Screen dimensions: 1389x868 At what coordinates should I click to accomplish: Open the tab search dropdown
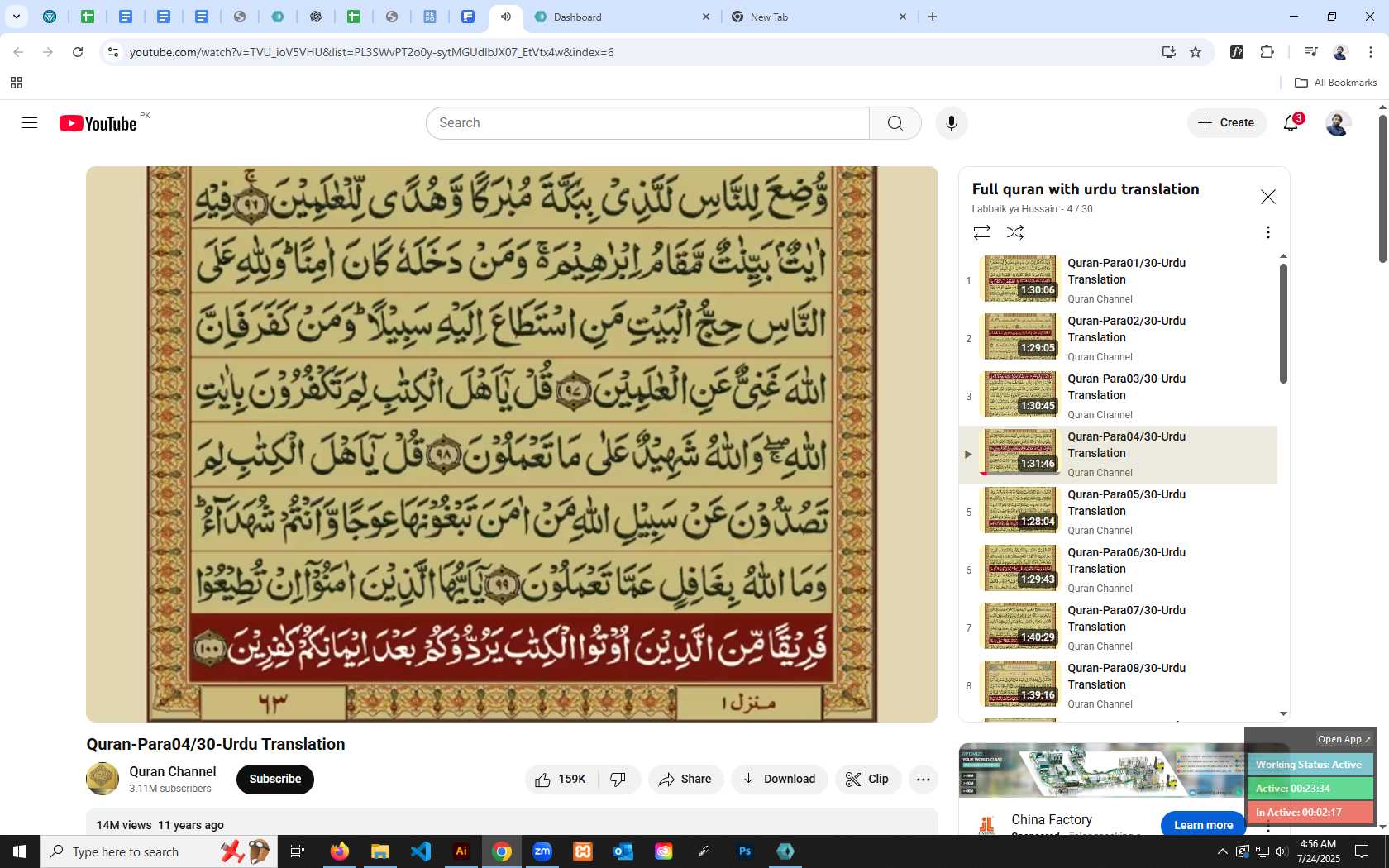16,17
